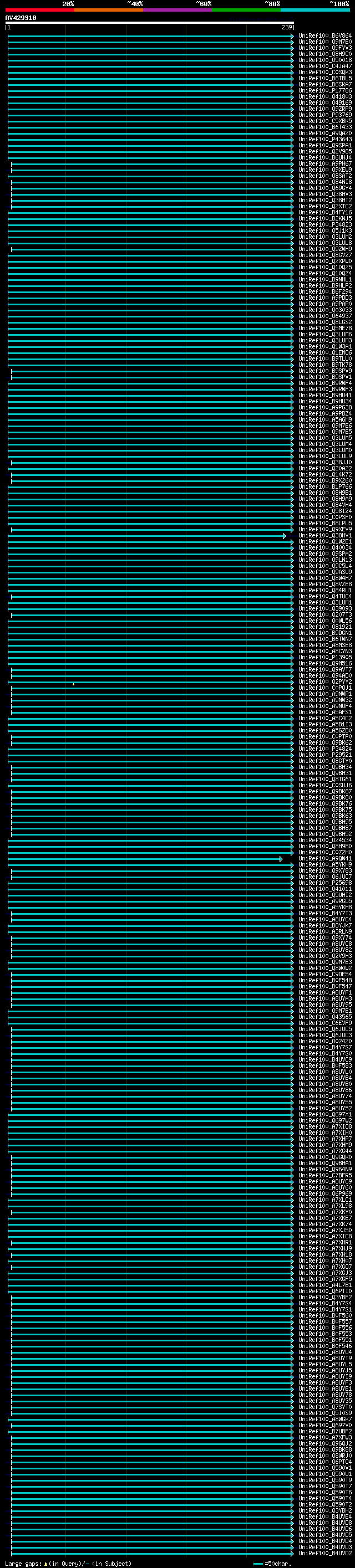The height and width of the screenshot is (1568, 355).
Task: Select the UniRef100_Q9LN13 entry
Action: 325,560
